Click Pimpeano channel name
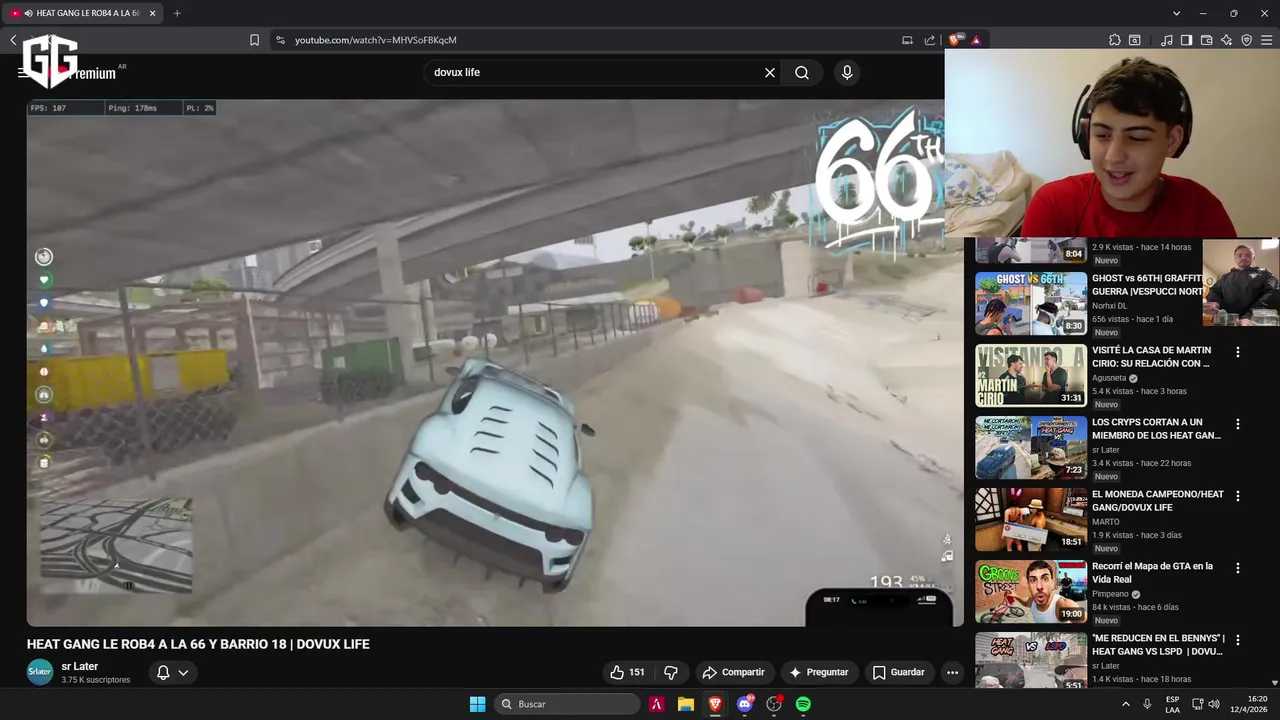 [x=1110, y=594]
